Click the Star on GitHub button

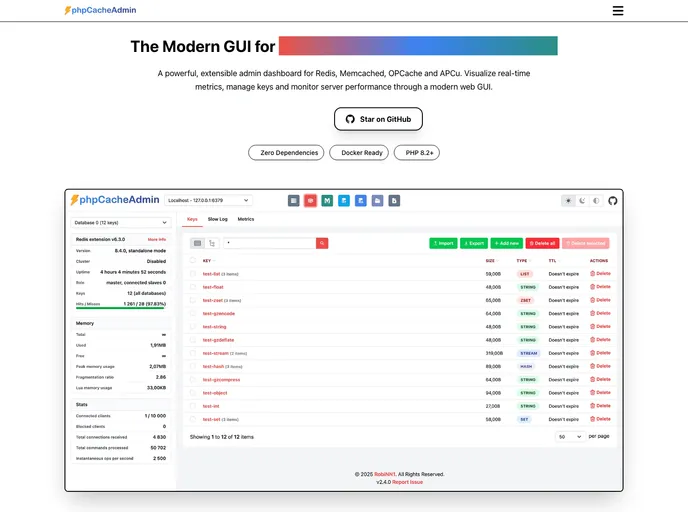[378, 119]
